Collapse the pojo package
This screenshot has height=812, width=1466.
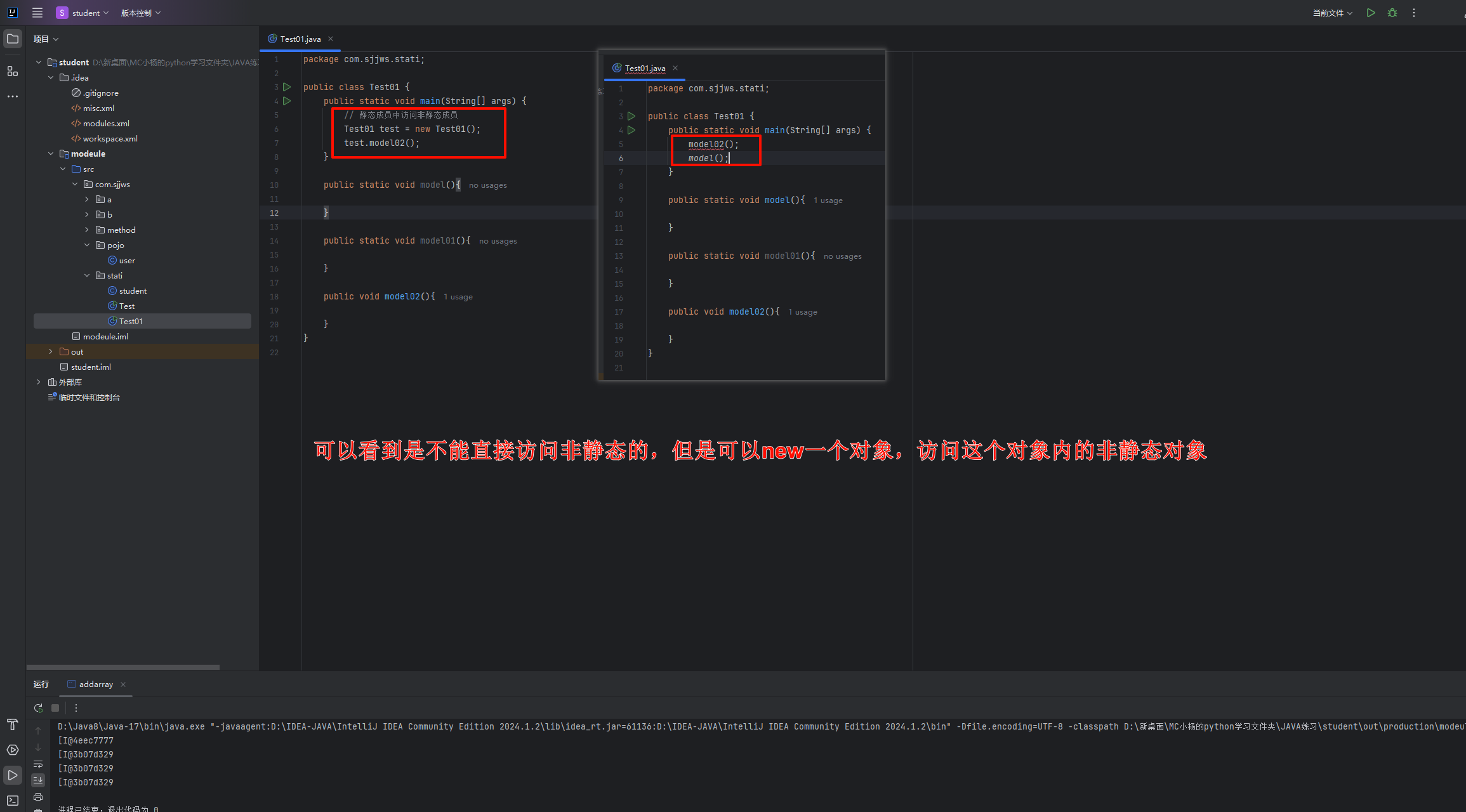pos(87,245)
